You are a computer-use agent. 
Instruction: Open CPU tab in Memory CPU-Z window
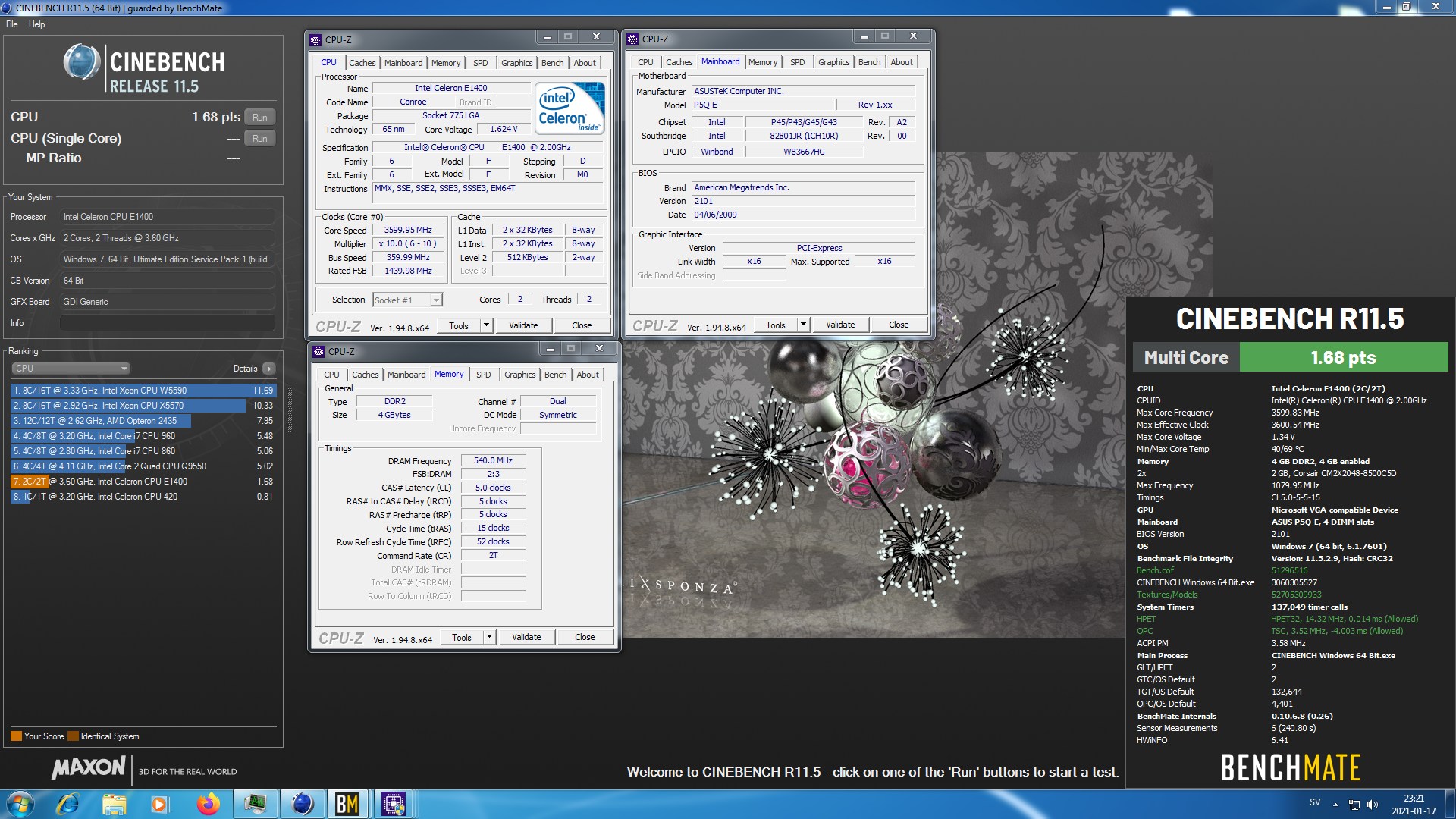[331, 375]
